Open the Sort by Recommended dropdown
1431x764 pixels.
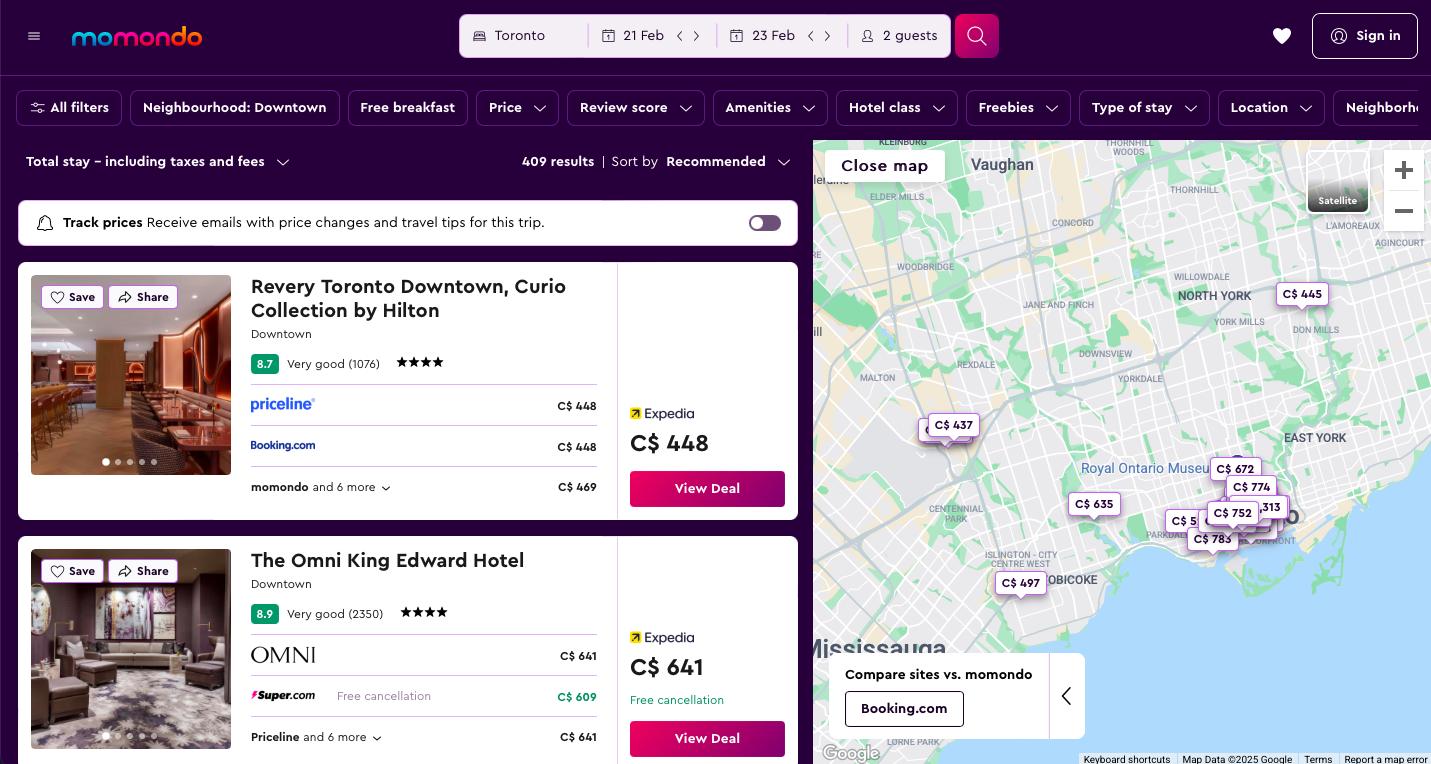click(x=727, y=162)
